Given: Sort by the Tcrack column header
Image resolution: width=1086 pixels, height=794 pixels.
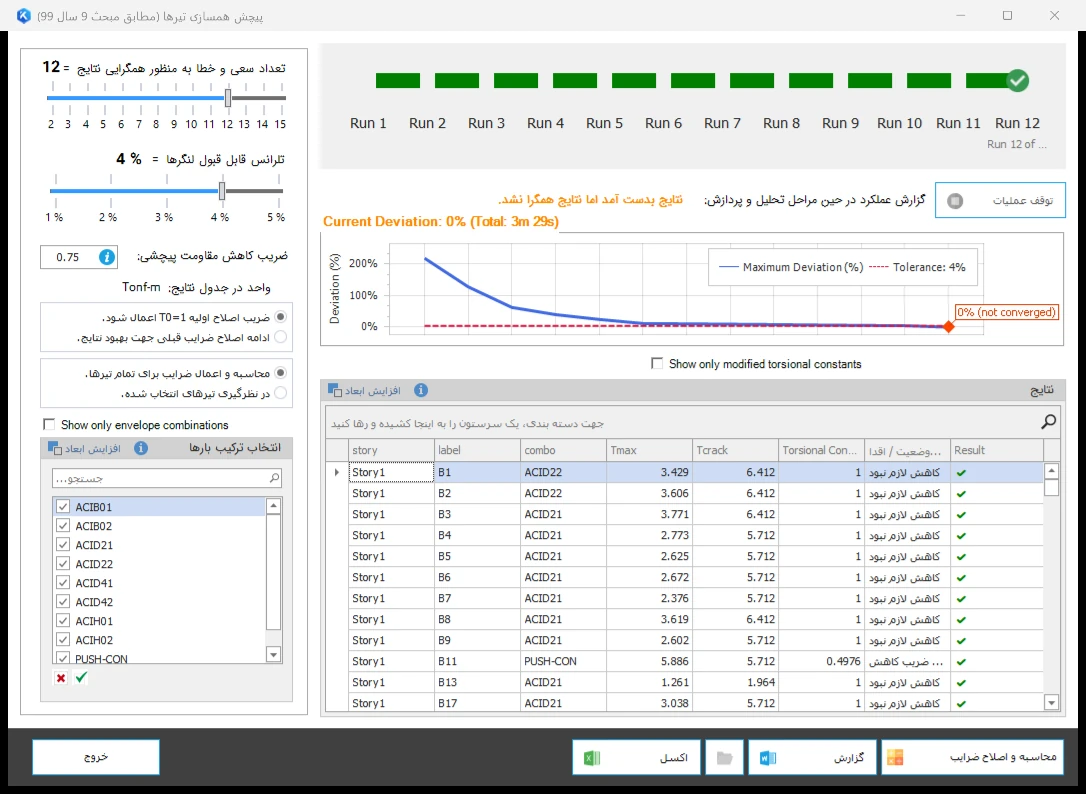Looking at the screenshot, I should point(735,450).
